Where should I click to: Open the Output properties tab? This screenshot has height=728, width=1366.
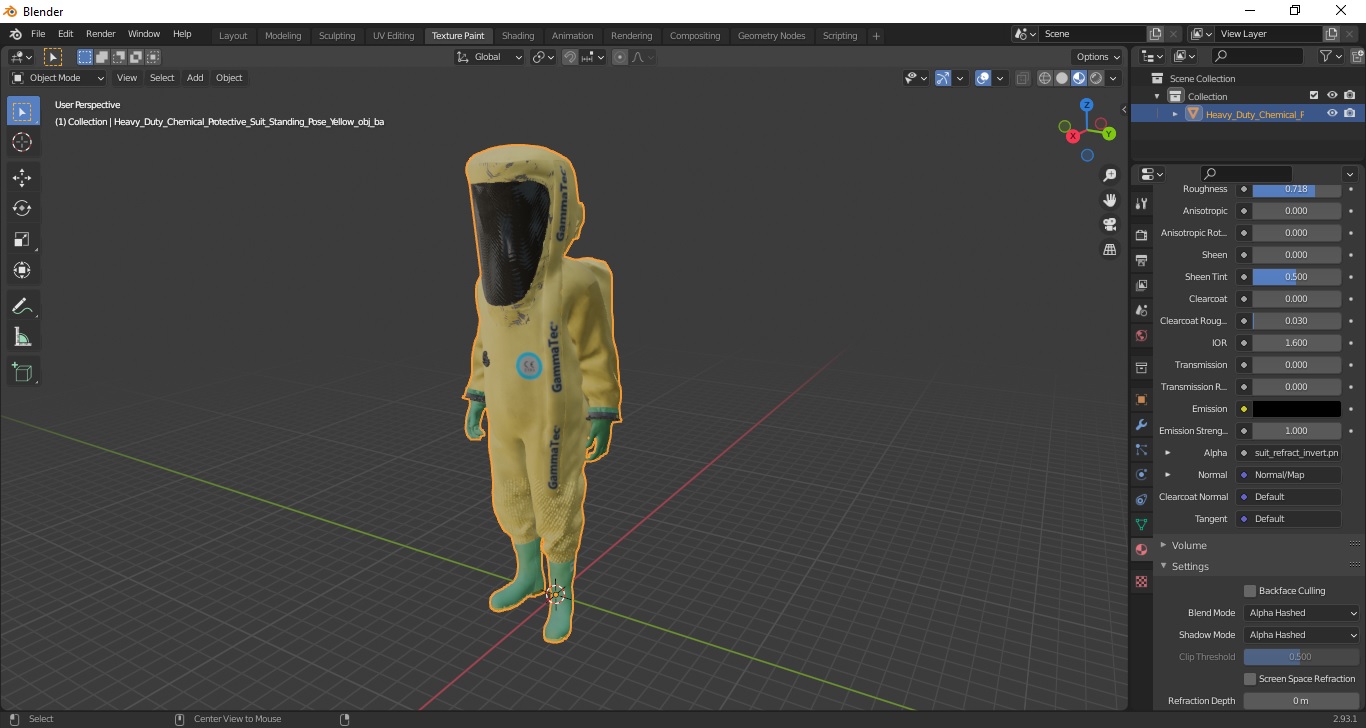1141,260
